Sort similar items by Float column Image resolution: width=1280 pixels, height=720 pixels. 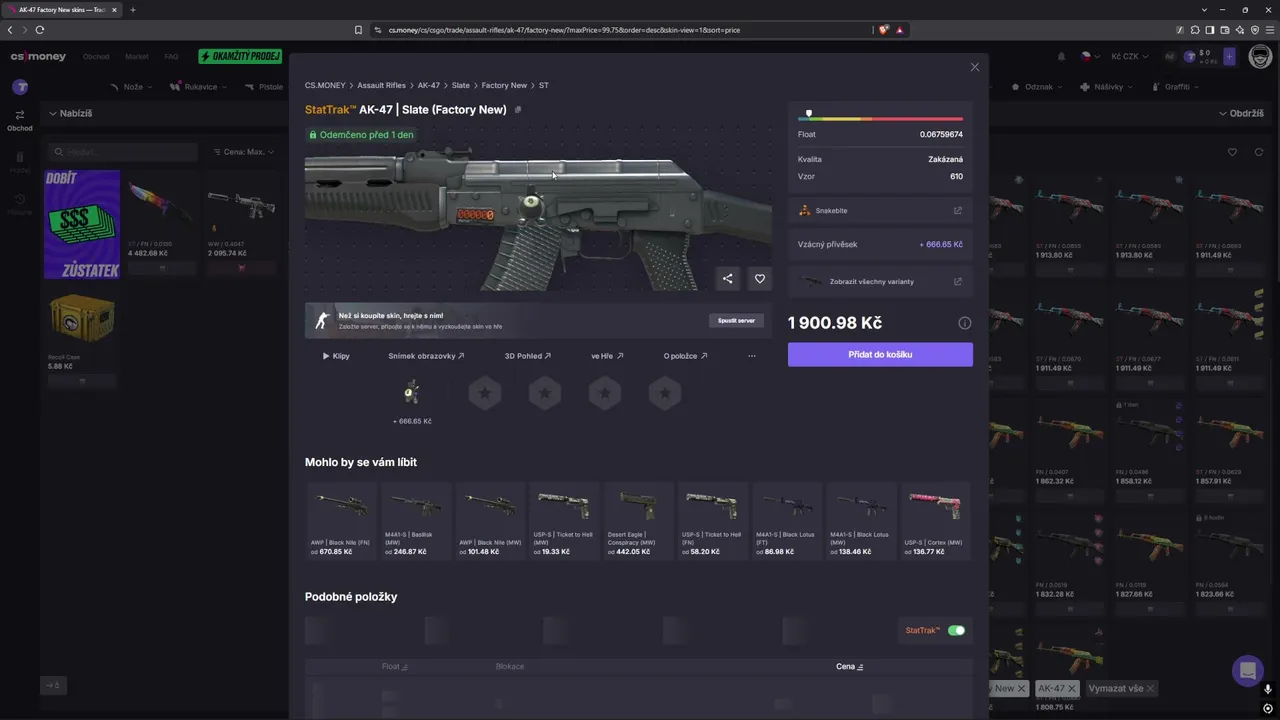pyautogui.click(x=395, y=666)
